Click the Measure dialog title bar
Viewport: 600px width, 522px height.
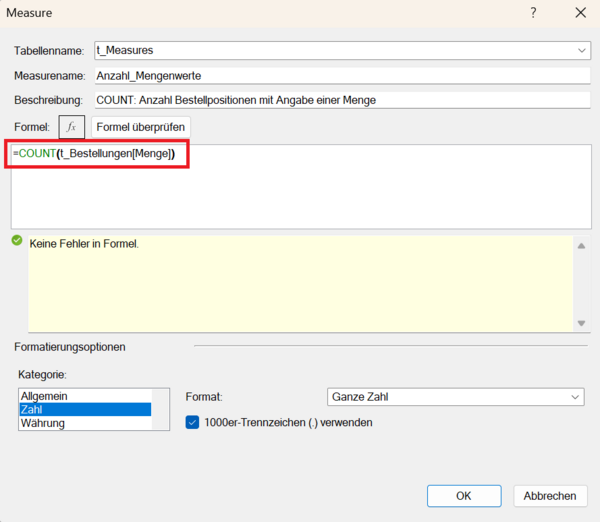[250, 13]
